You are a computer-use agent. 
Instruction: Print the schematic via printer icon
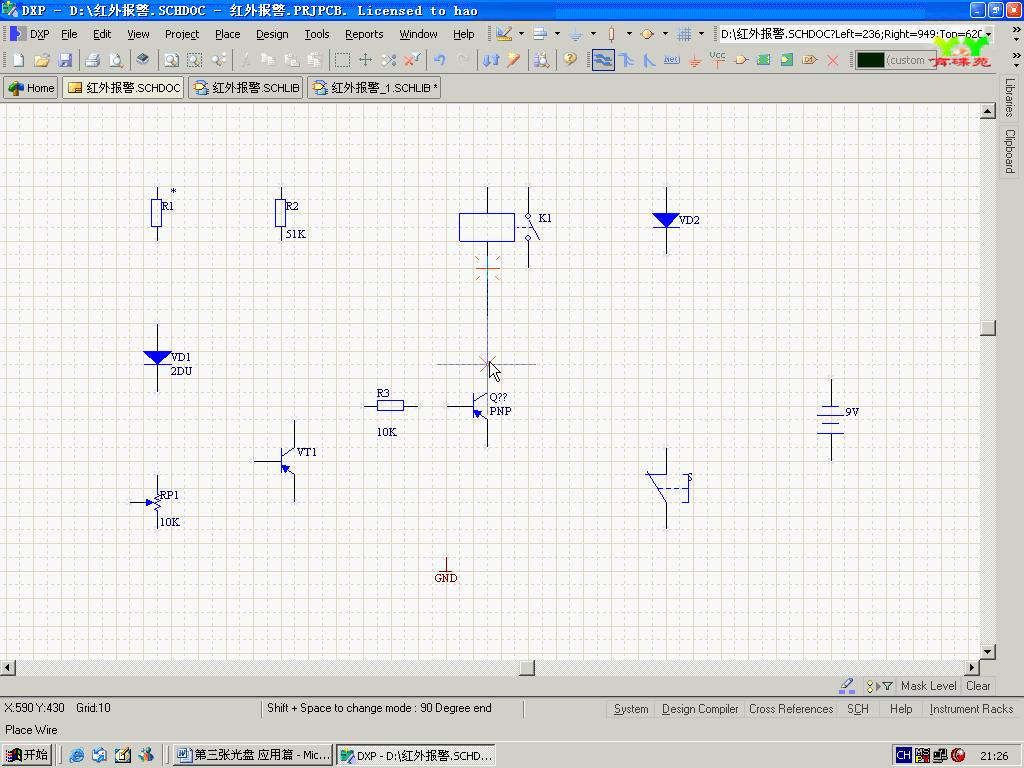coord(92,60)
